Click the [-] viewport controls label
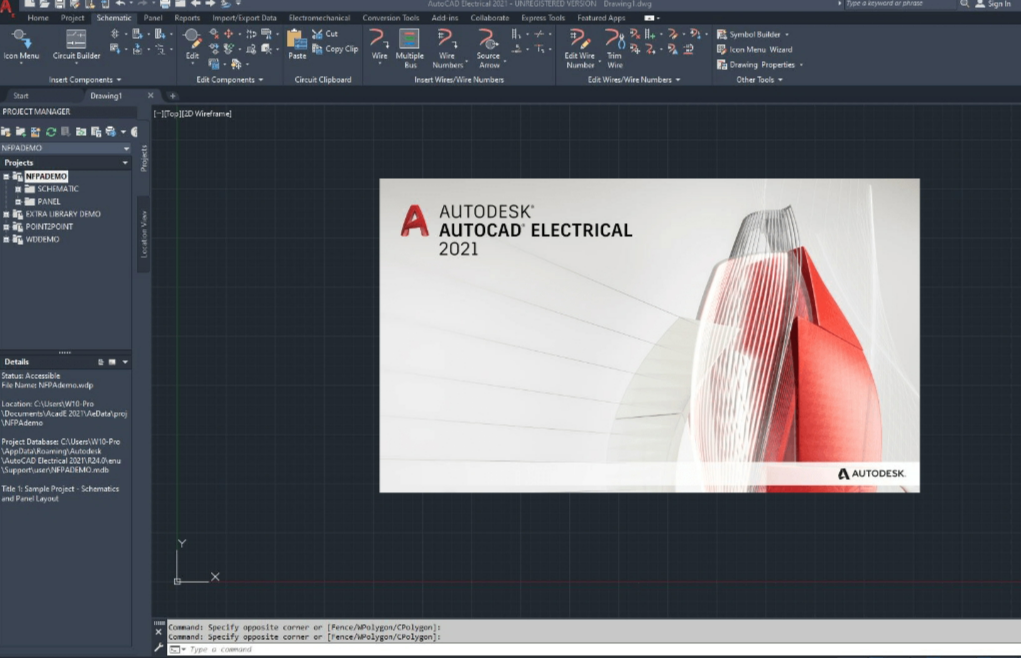The height and width of the screenshot is (658, 1021). (158, 113)
